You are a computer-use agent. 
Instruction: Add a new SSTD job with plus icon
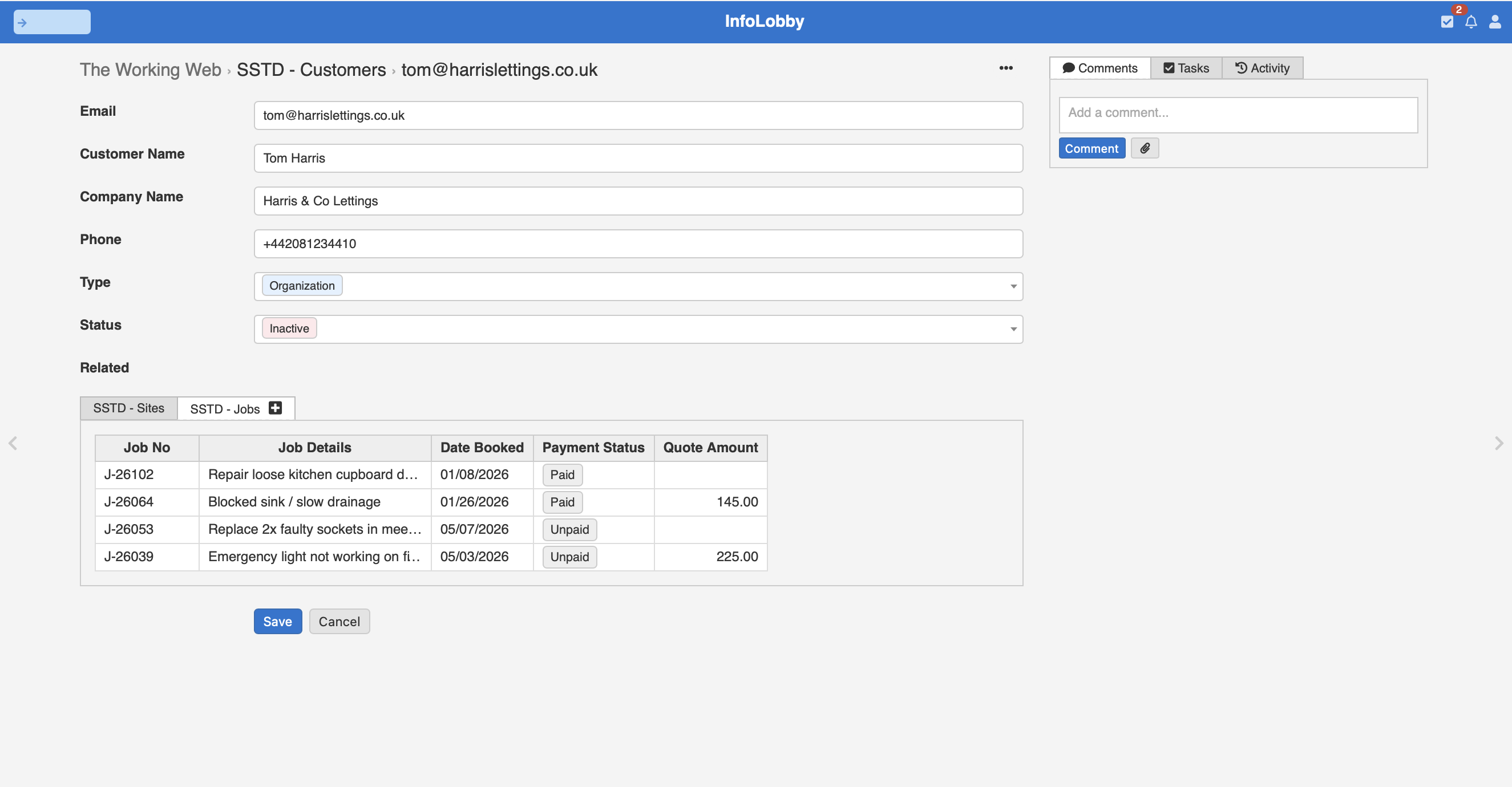point(275,408)
